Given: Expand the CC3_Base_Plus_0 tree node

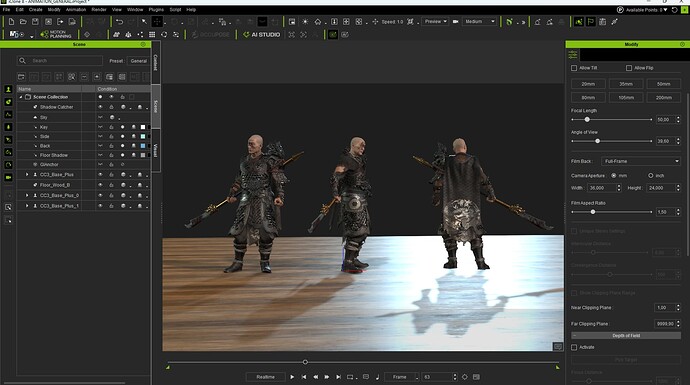Looking at the screenshot, I should coord(27,195).
